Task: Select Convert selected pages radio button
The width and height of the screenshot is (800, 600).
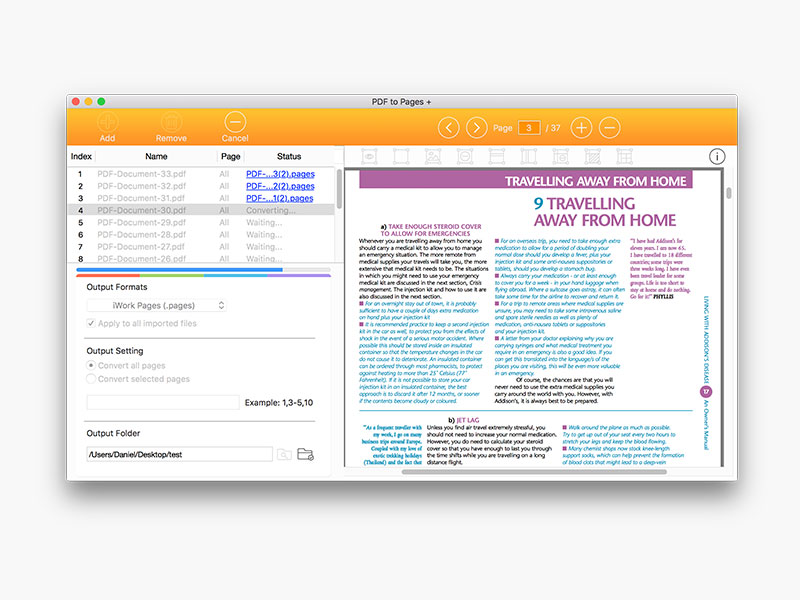Action: (91, 379)
